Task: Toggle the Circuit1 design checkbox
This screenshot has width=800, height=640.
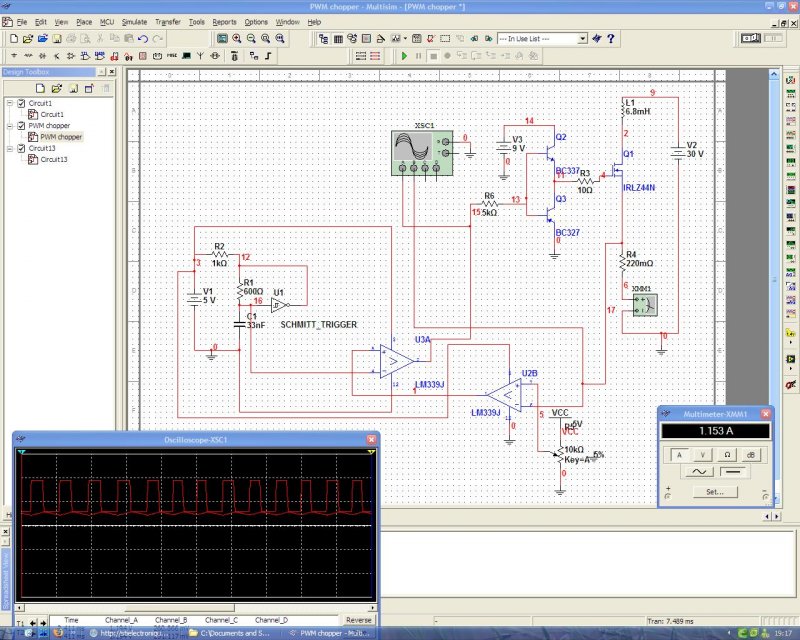Action: (21, 103)
